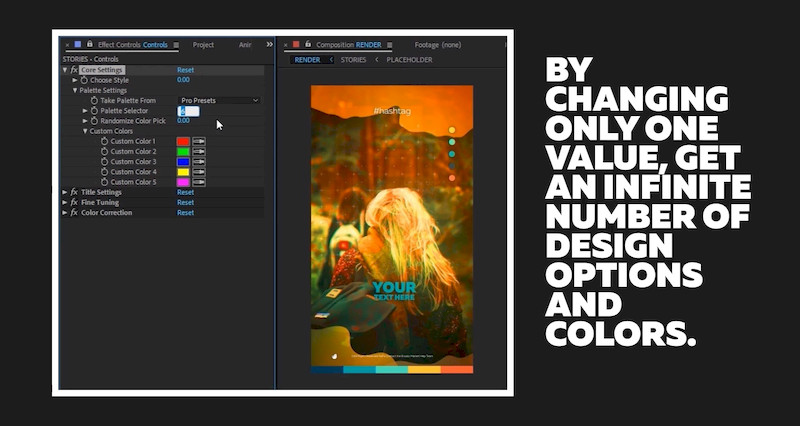Screen dimensions: 800x426
Task: Open the Effect Controls panel menu icon
Action: pos(176,45)
